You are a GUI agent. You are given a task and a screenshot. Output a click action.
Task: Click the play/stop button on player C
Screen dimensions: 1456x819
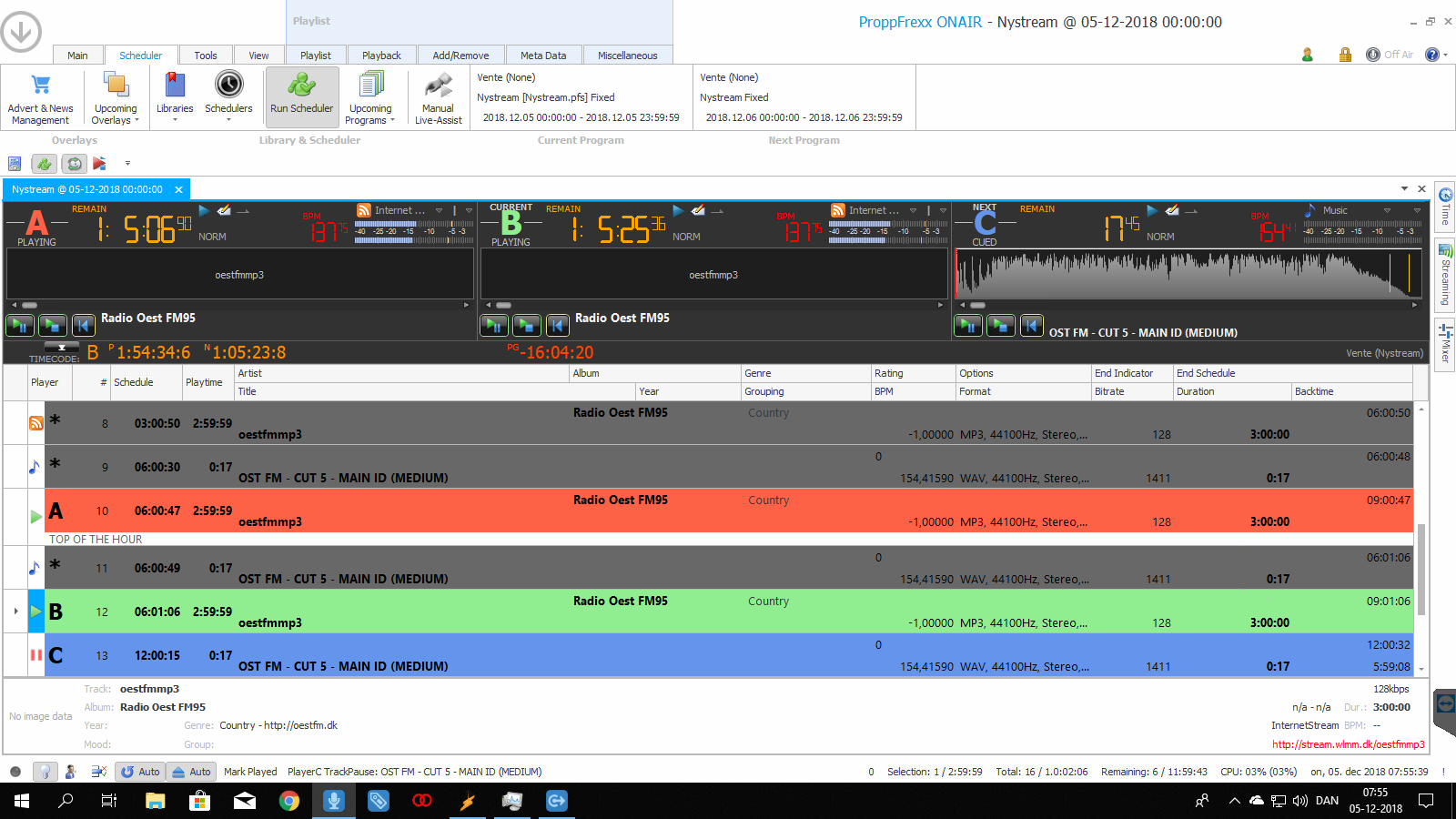1001,325
